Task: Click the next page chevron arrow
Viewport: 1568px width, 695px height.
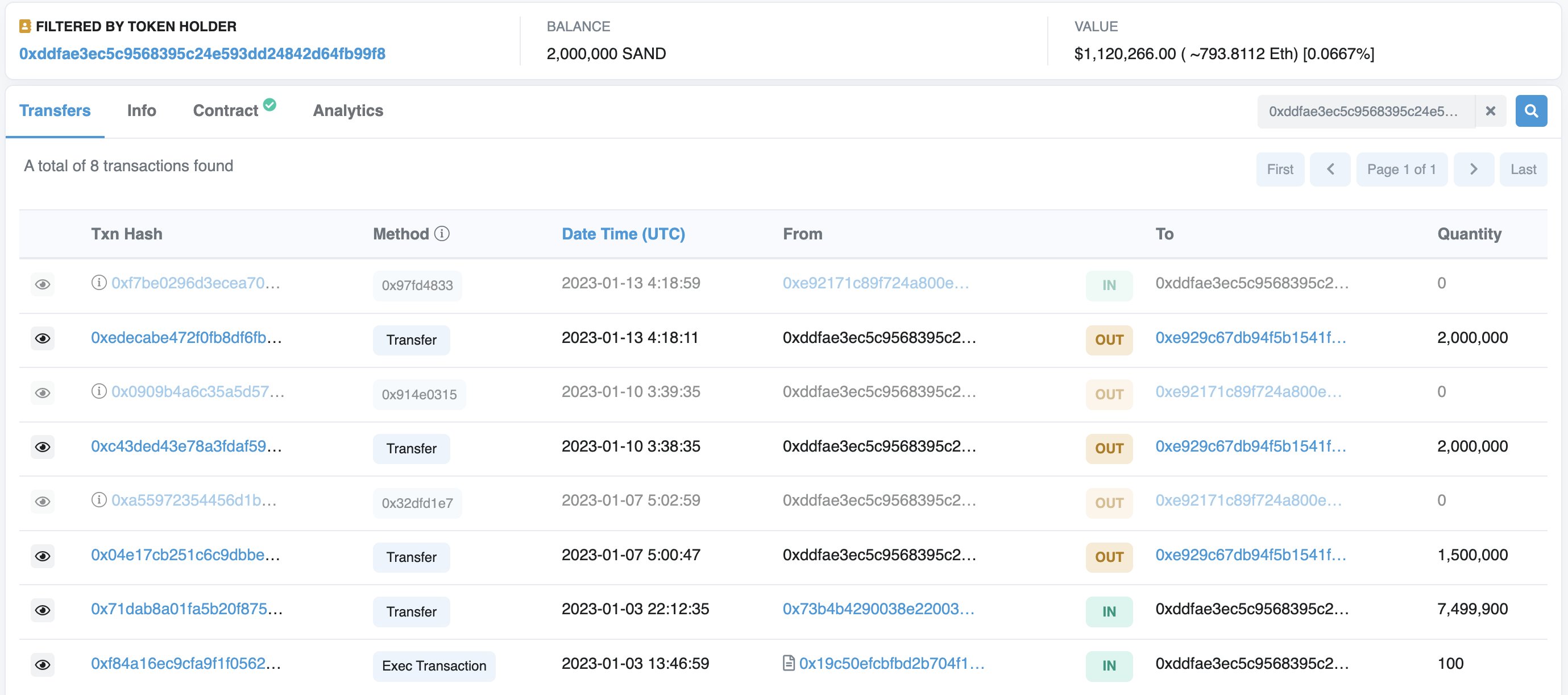Action: pos(1473,169)
